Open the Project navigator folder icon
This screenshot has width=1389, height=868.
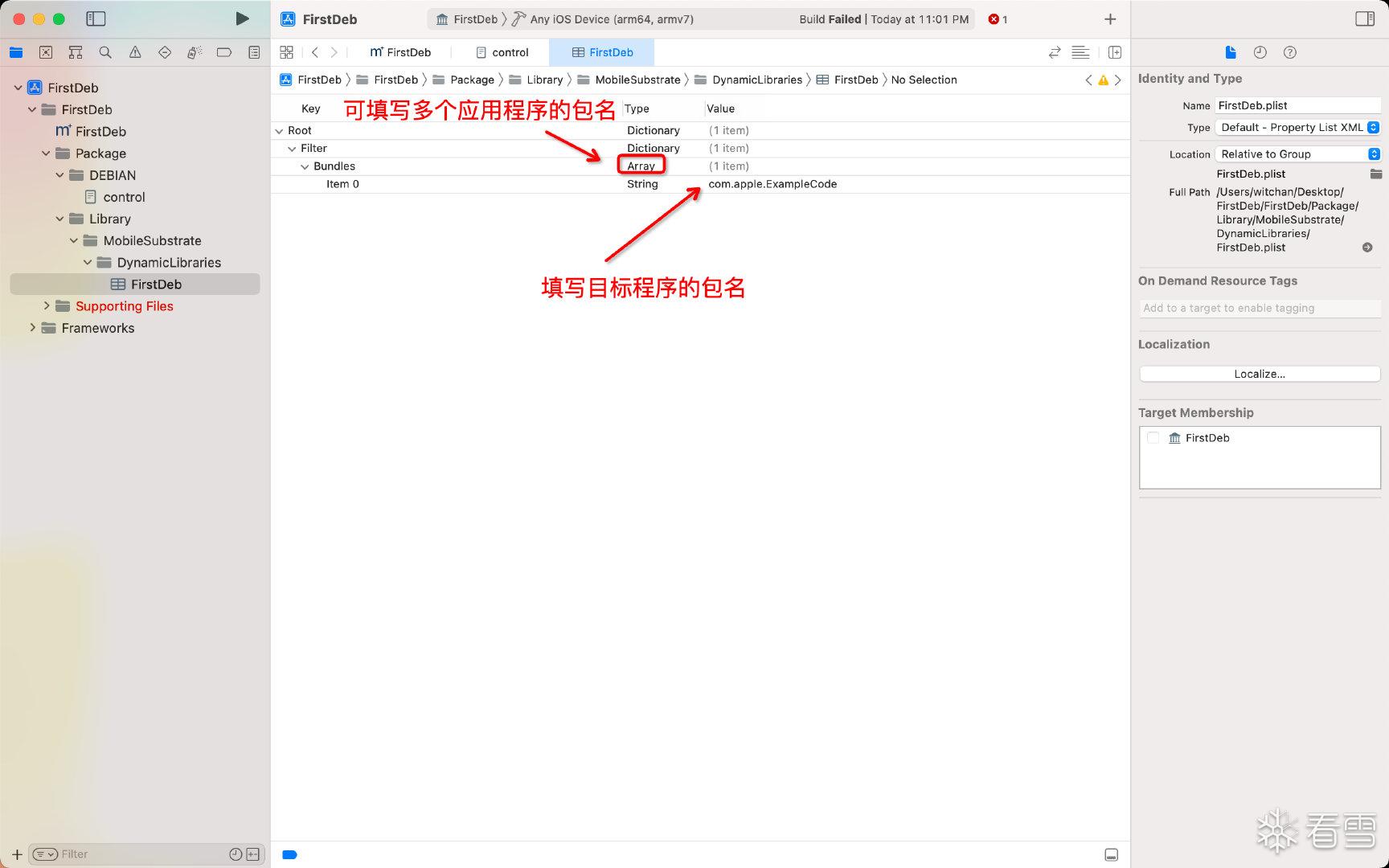coord(16,52)
